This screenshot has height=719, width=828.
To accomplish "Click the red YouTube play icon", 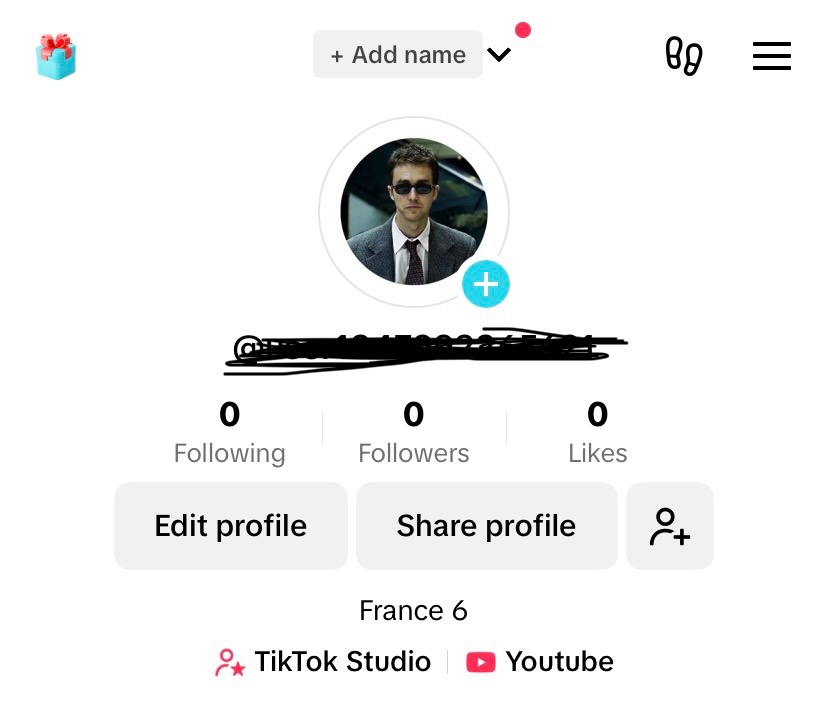I will tap(481, 662).
